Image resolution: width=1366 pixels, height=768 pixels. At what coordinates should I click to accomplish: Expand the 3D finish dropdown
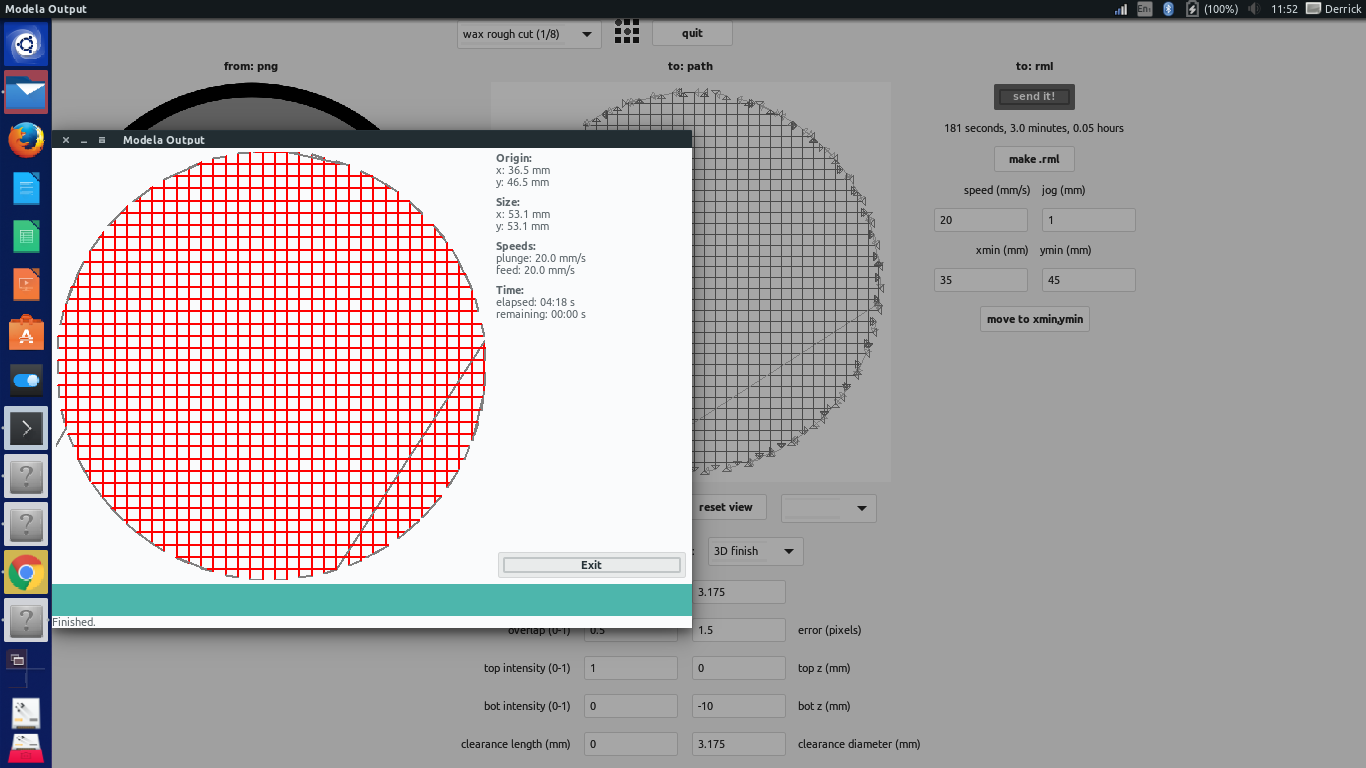point(755,551)
